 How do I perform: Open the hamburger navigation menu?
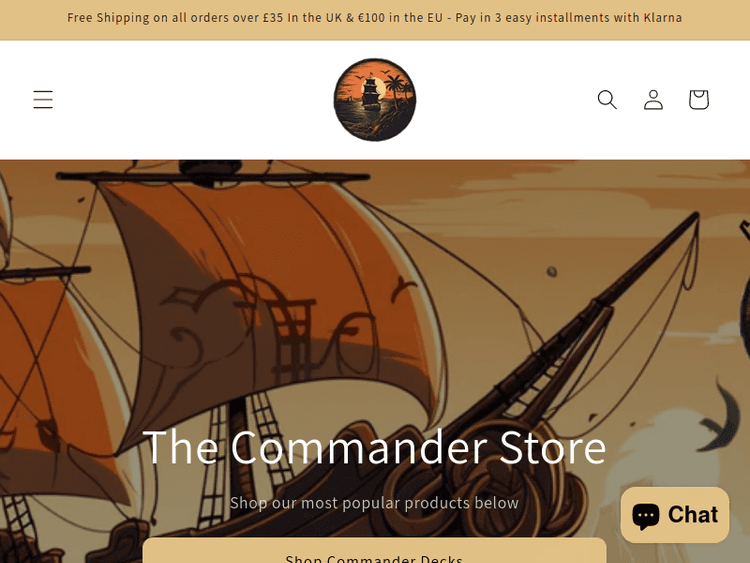pos(43,99)
